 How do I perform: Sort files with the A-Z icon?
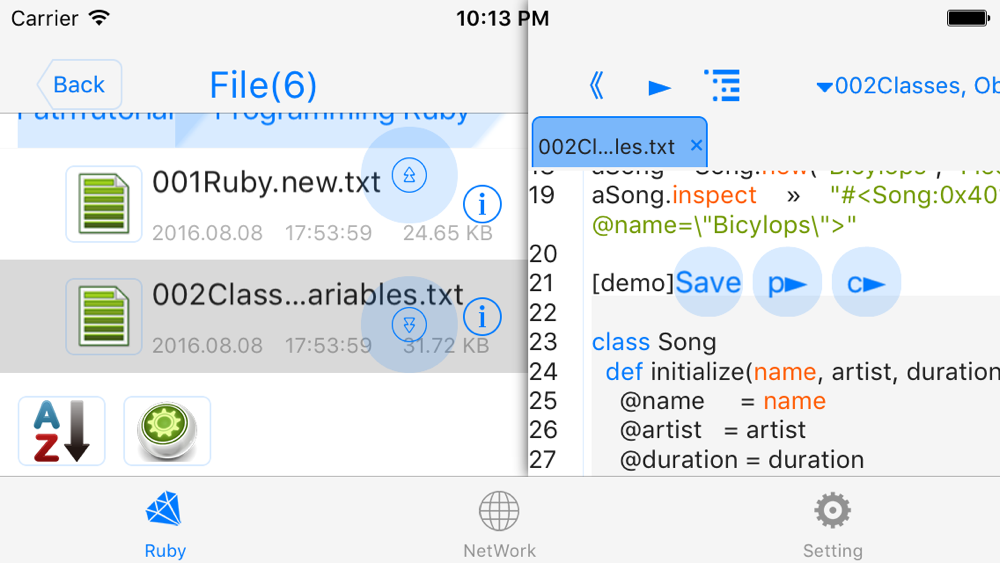tap(62, 431)
